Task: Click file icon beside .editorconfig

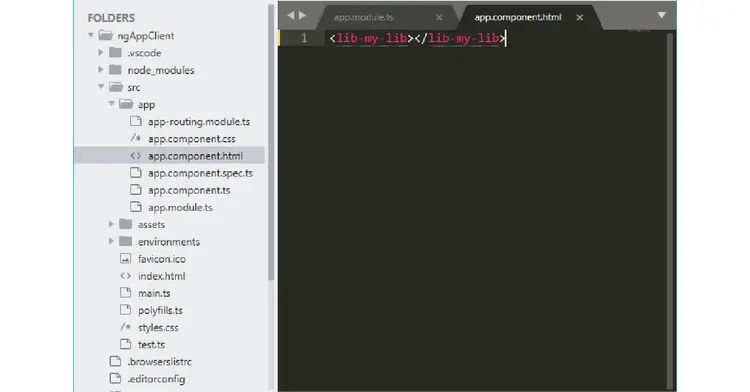Action: point(115,379)
